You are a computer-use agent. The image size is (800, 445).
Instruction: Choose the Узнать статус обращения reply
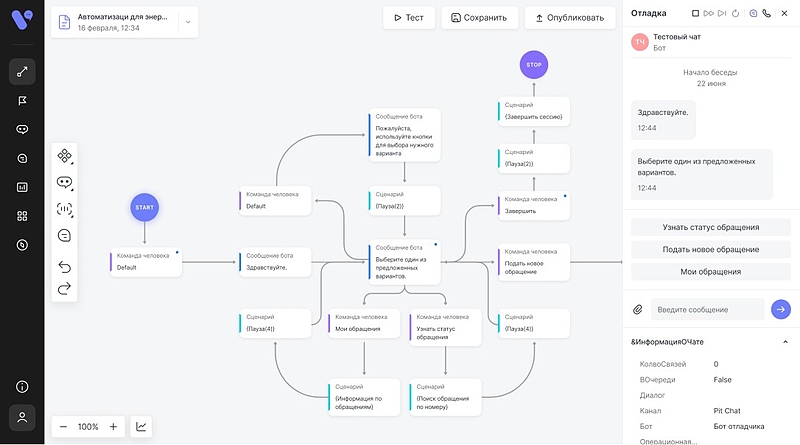pos(710,227)
